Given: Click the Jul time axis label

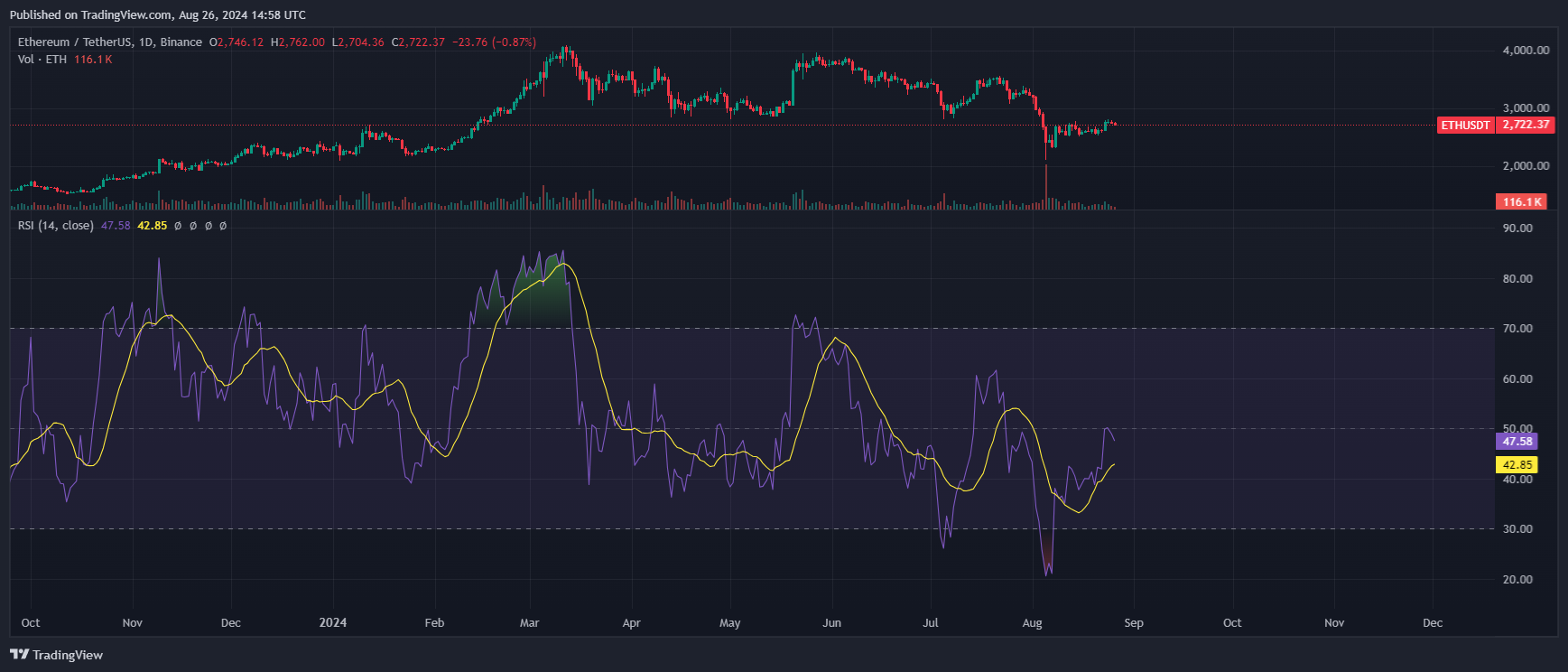Looking at the screenshot, I should click(x=931, y=623).
